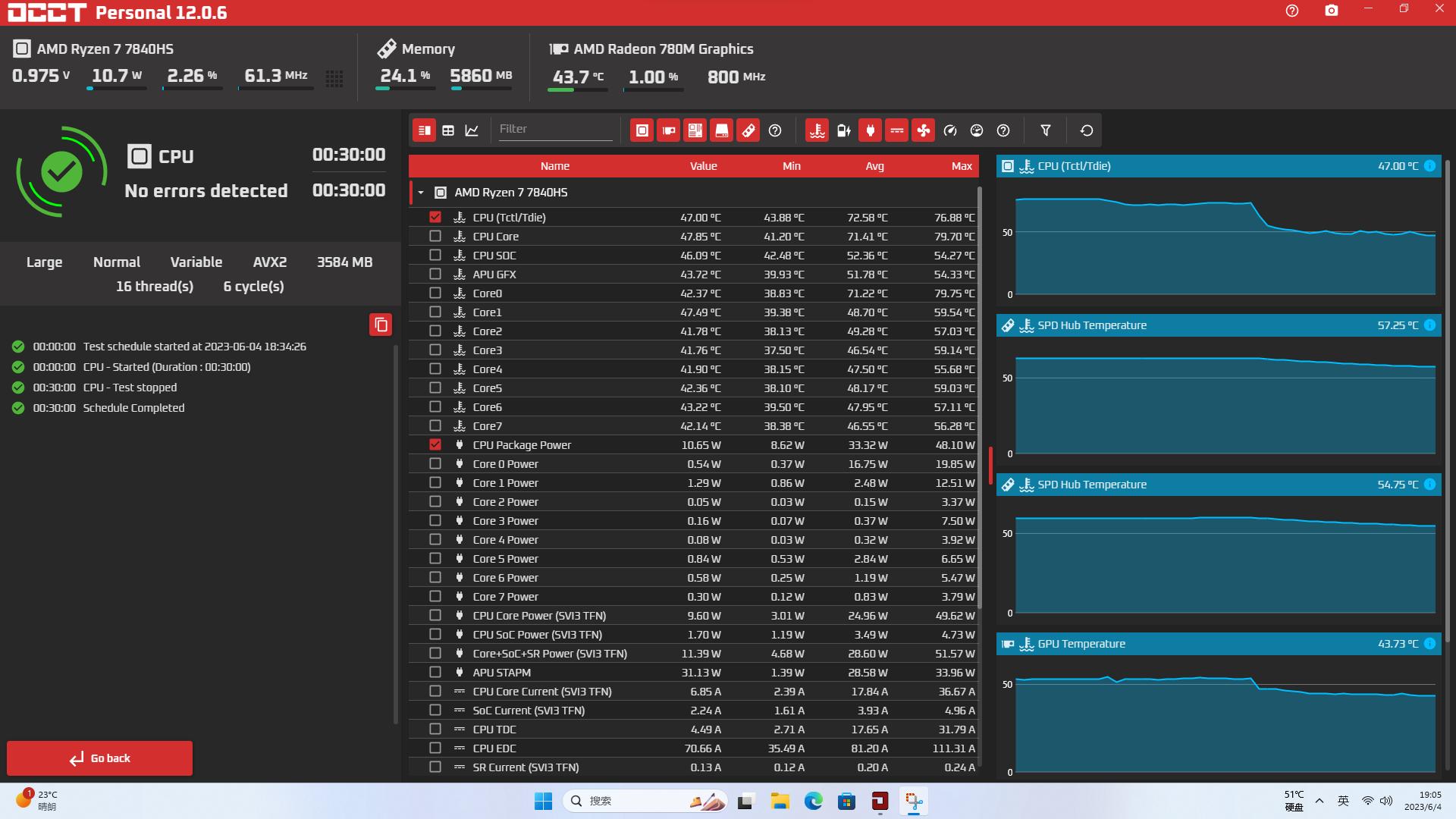This screenshot has height=819, width=1456.
Task: Copy log with red clipboard icon
Action: pyautogui.click(x=381, y=325)
